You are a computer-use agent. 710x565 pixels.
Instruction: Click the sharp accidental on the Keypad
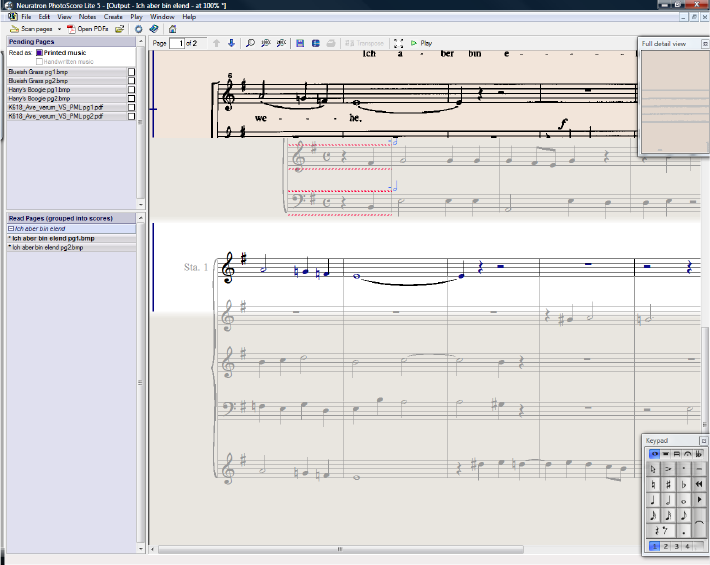point(669,484)
